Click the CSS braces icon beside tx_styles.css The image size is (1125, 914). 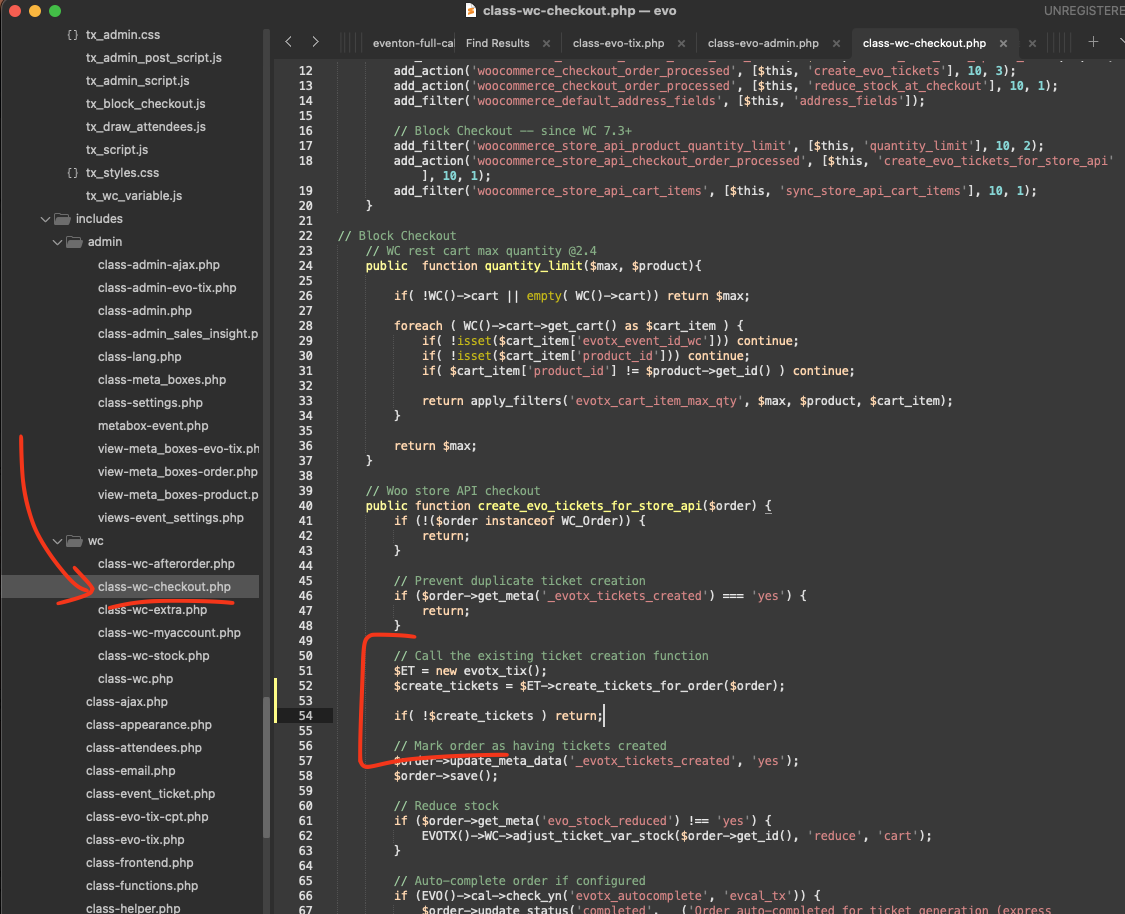72,173
